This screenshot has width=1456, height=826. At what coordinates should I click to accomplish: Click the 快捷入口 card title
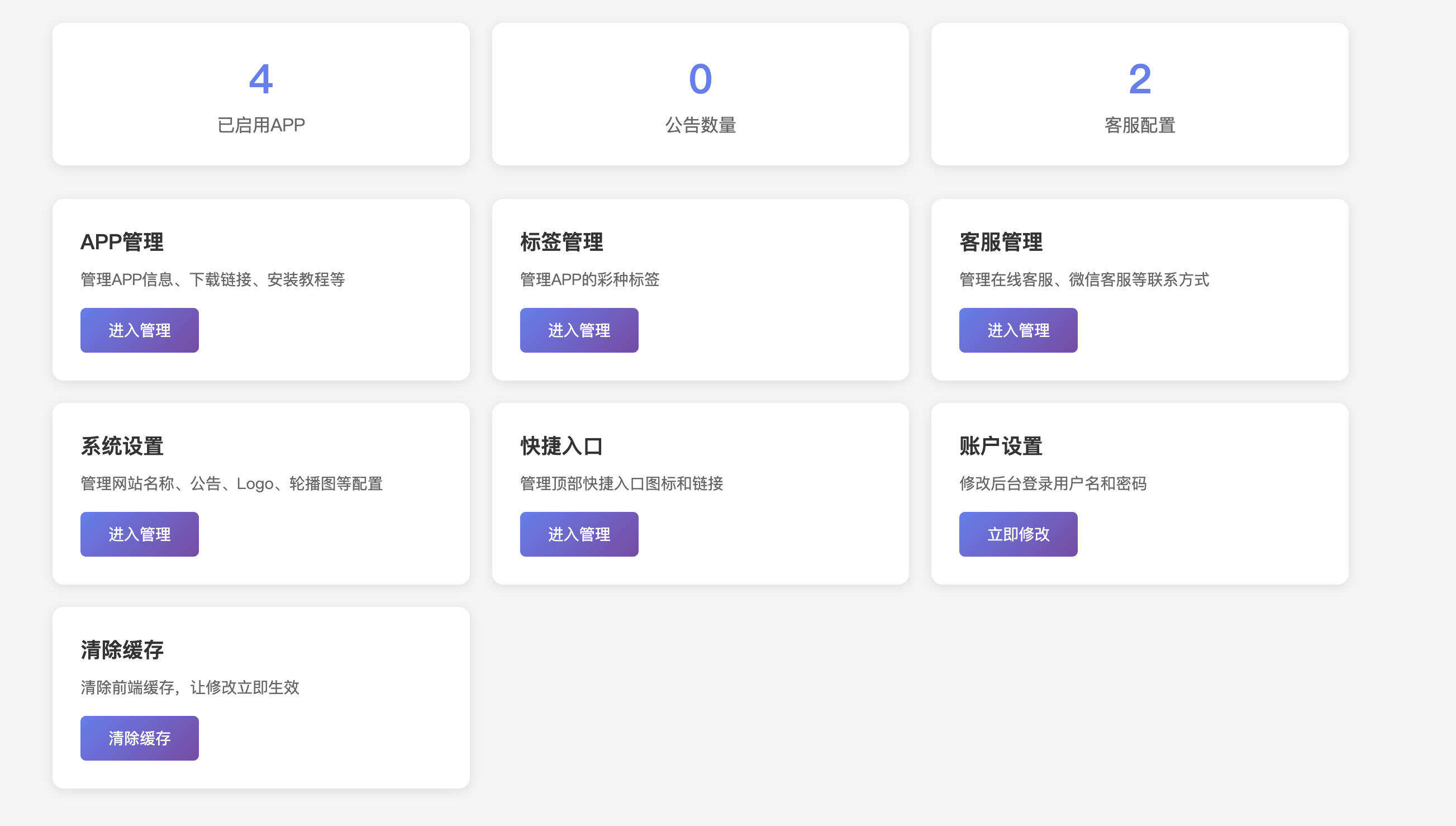click(562, 447)
